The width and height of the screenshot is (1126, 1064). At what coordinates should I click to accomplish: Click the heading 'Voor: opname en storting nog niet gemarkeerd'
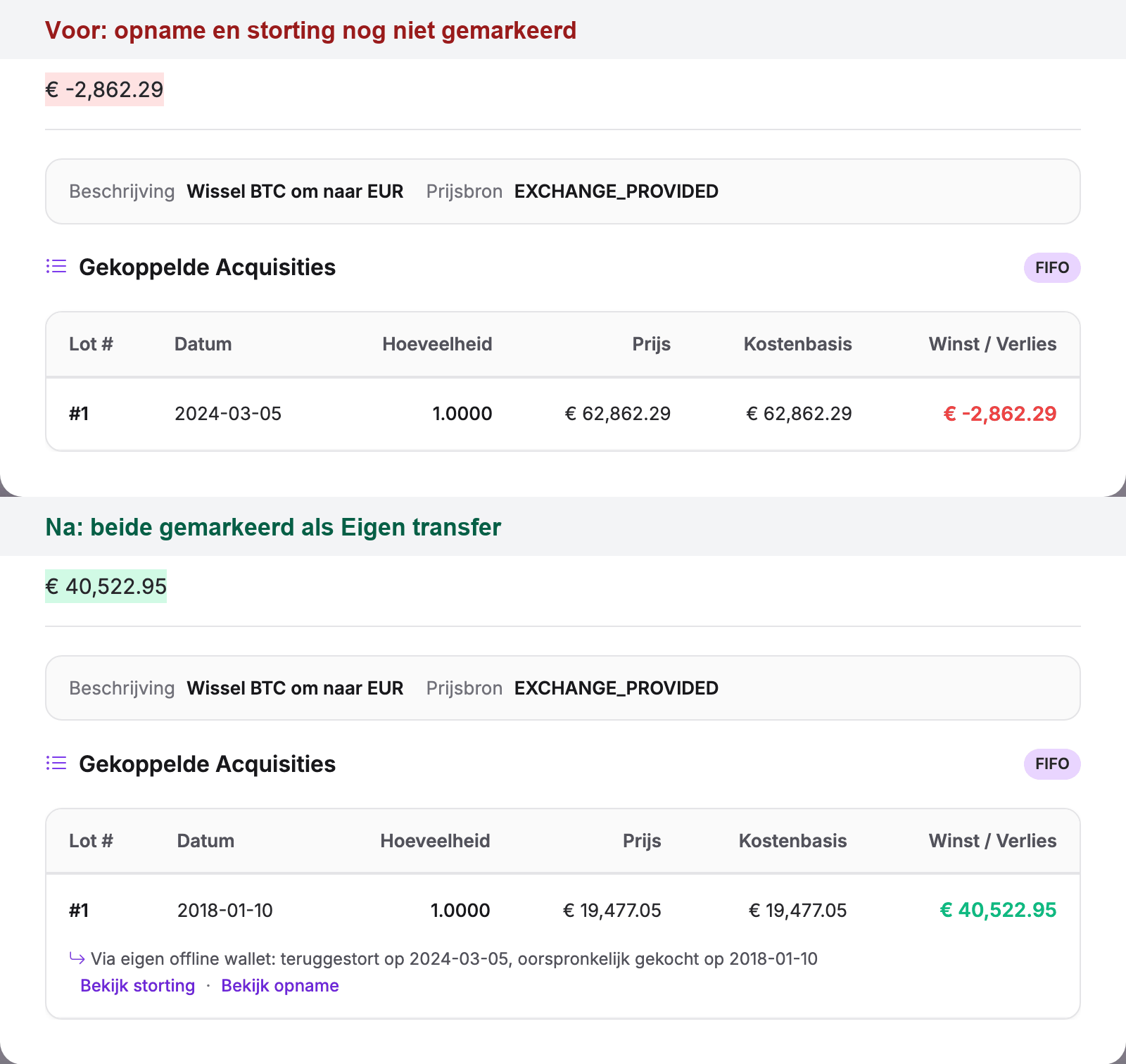point(310,30)
